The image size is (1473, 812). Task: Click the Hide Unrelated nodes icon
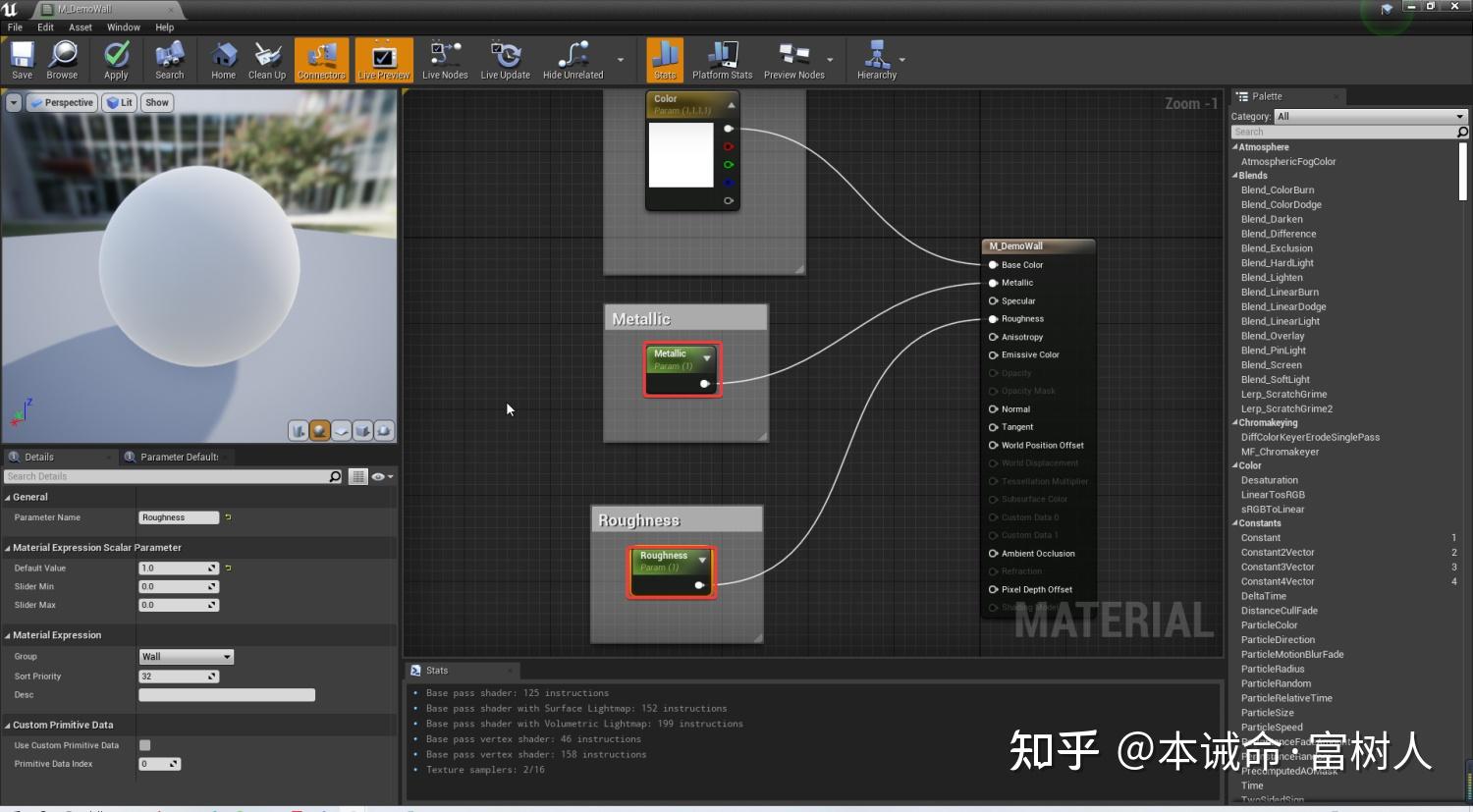pos(572,59)
